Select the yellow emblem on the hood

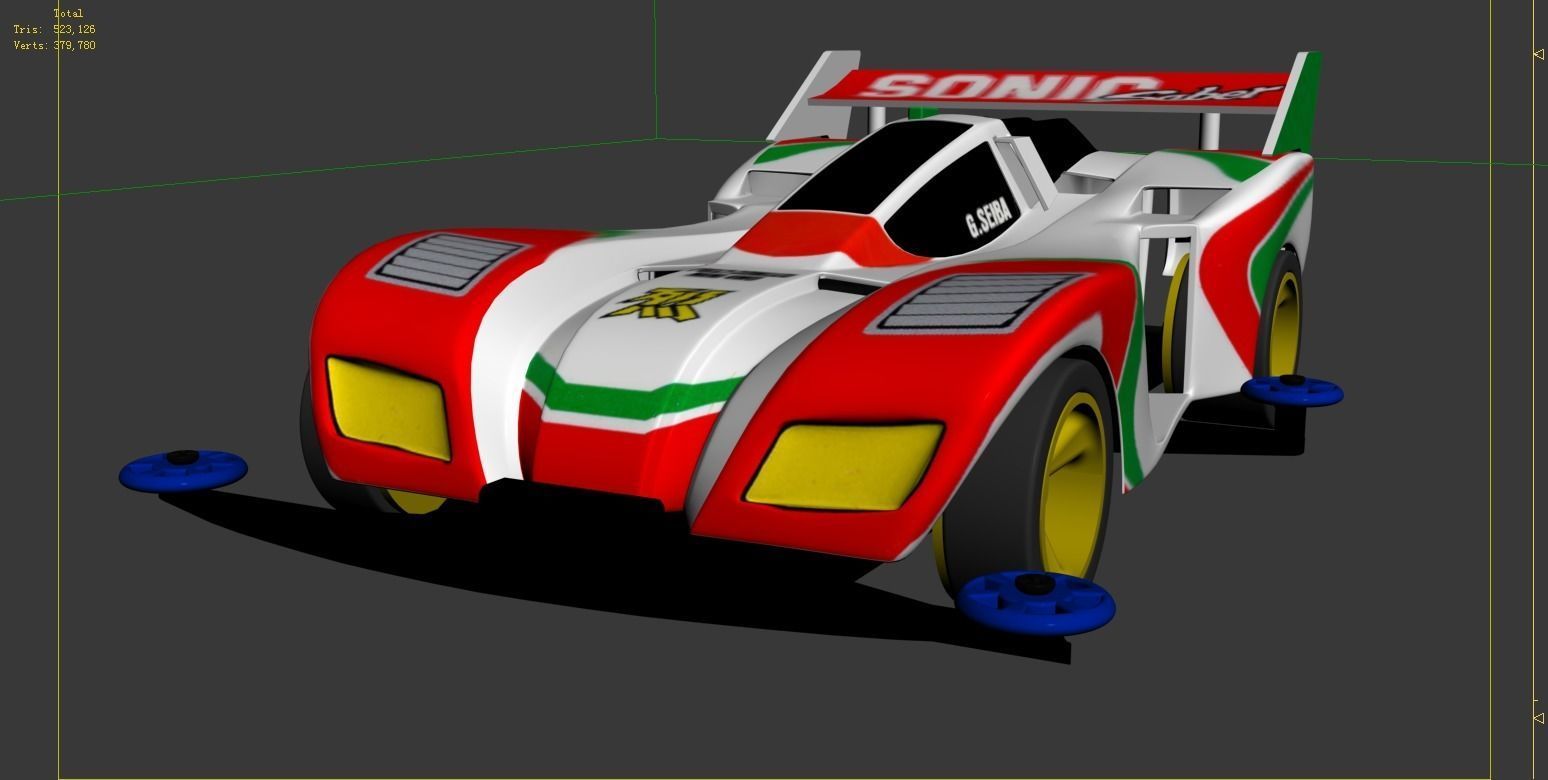(x=667, y=303)
